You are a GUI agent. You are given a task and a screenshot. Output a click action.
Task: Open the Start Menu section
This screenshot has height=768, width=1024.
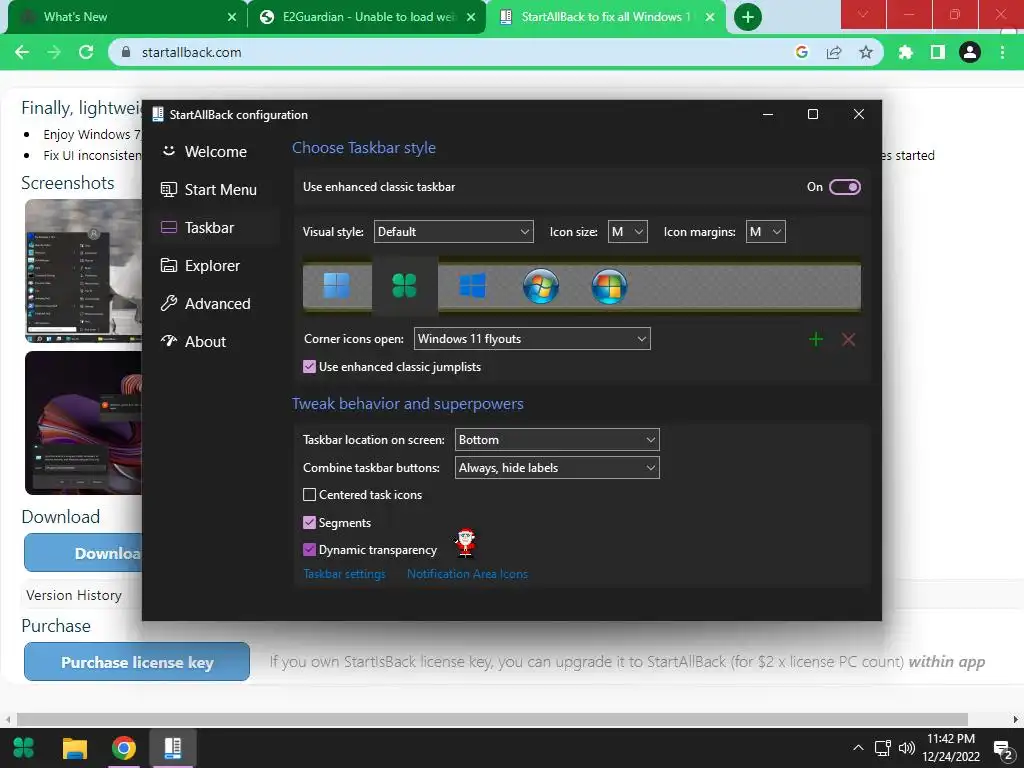pos(215,189)
